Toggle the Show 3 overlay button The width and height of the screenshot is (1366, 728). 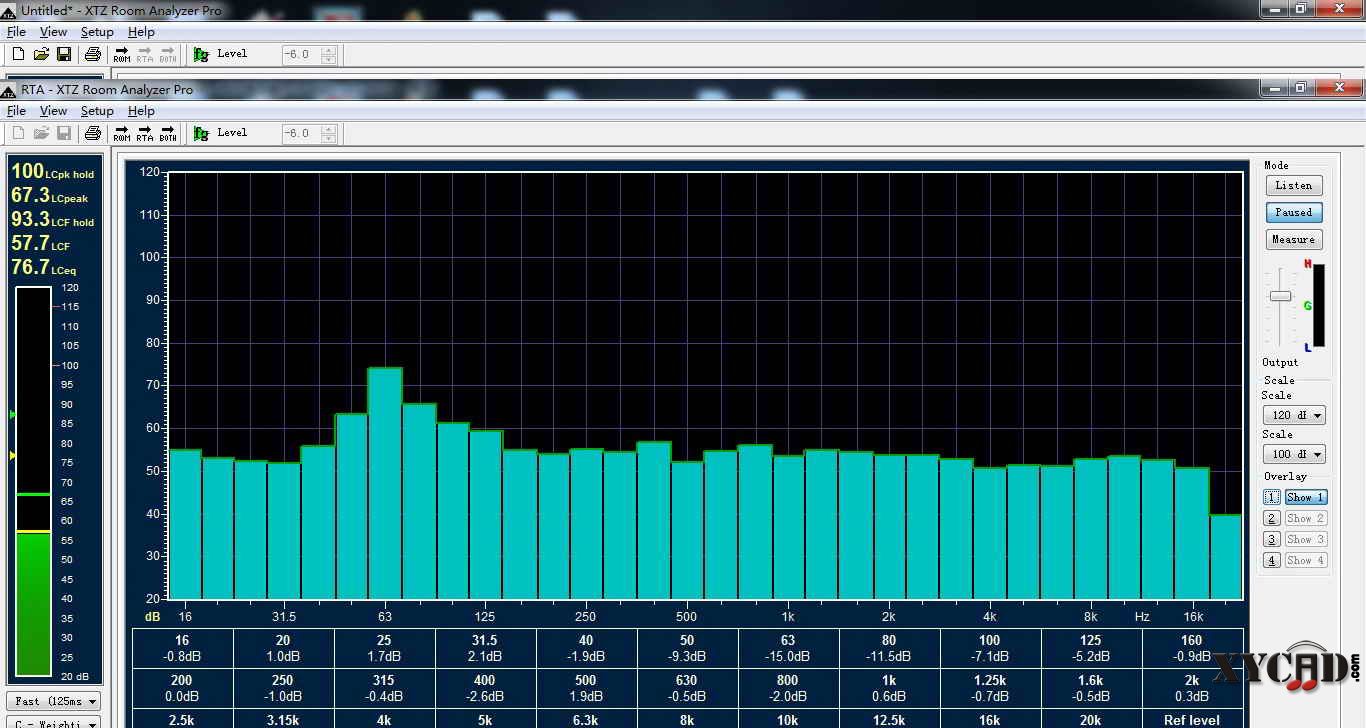1306,539
